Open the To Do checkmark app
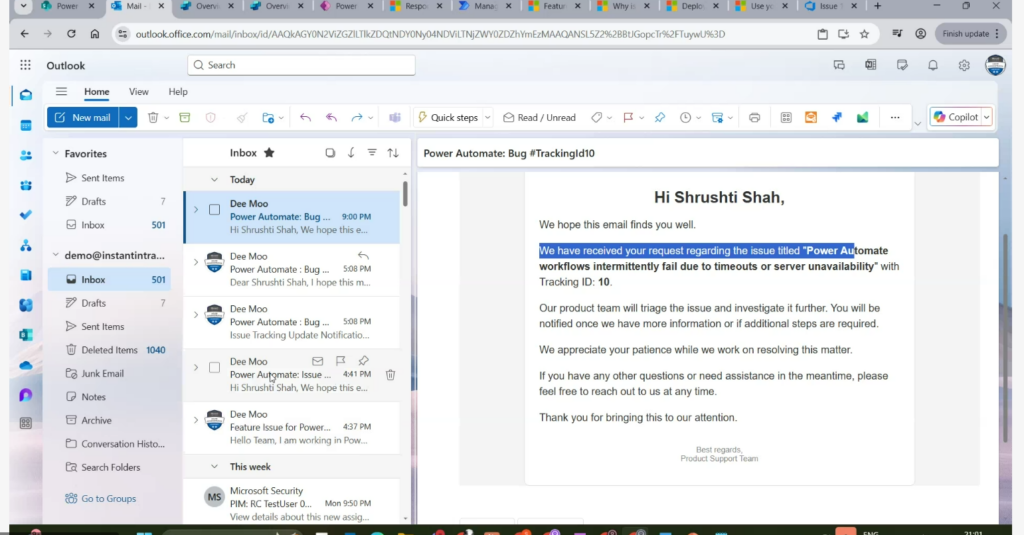The height and width of the screenshot is (535, 1024). [25, 215]
